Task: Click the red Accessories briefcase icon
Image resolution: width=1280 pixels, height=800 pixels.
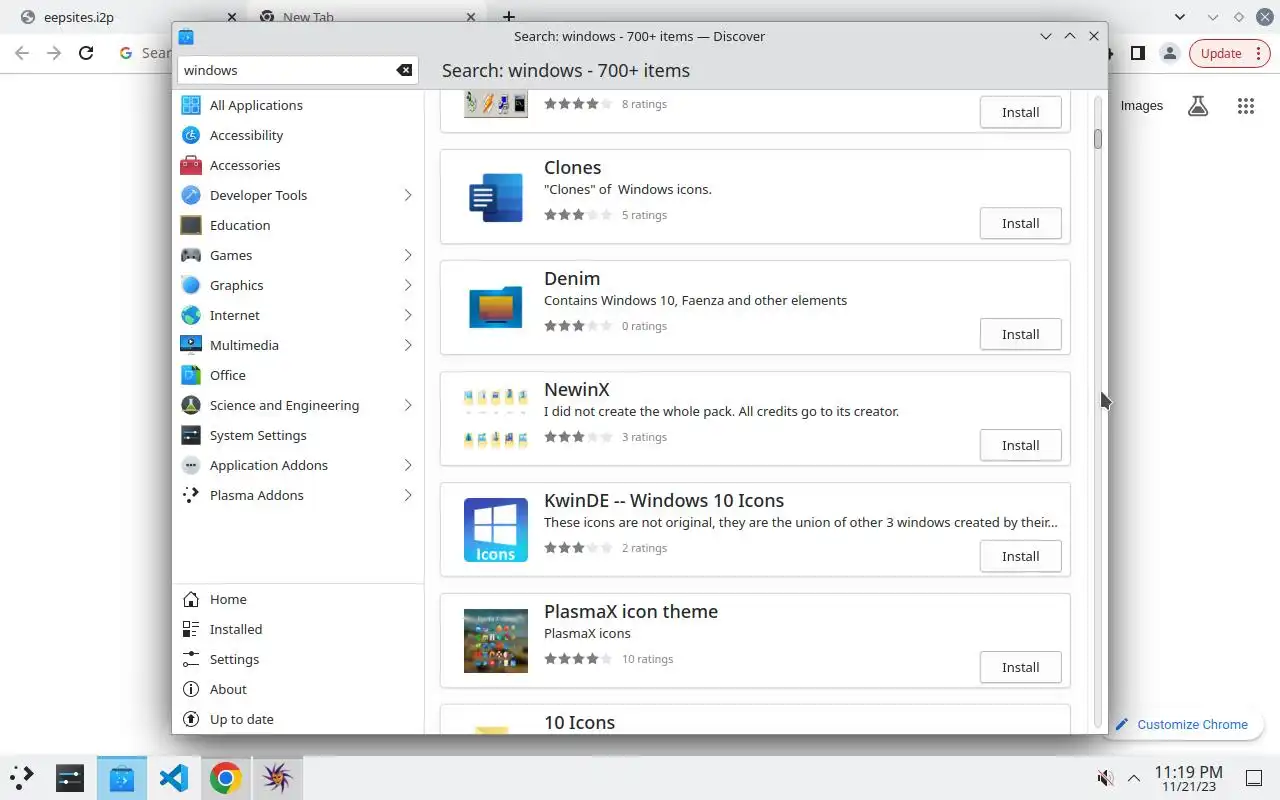Action: [191, 165]
